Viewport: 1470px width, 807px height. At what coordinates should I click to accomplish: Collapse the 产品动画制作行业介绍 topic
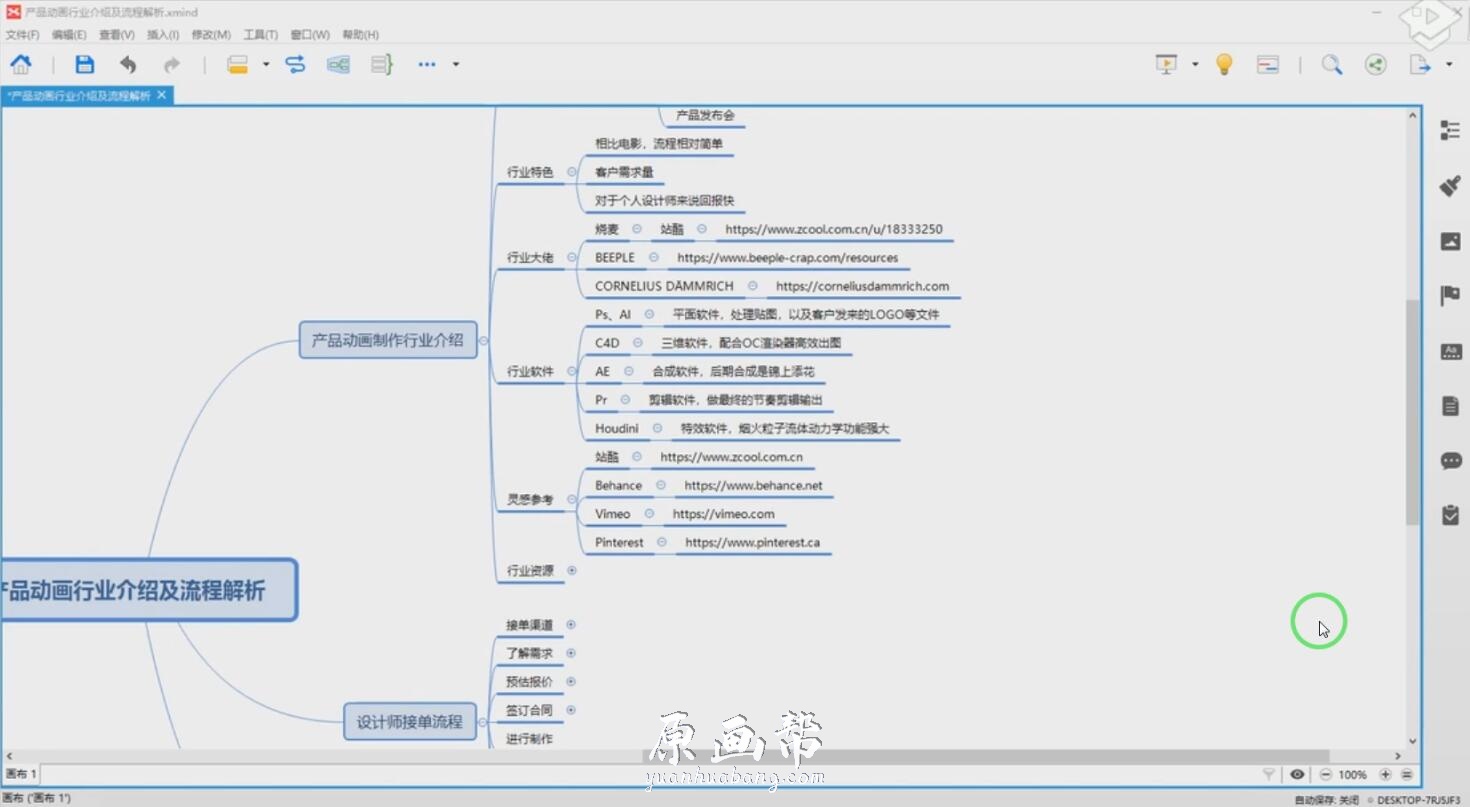click(x=484, y=340)
